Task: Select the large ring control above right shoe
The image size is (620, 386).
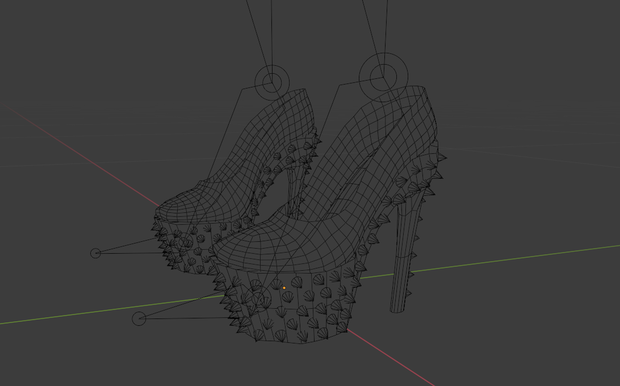Action: click(383, 77)
